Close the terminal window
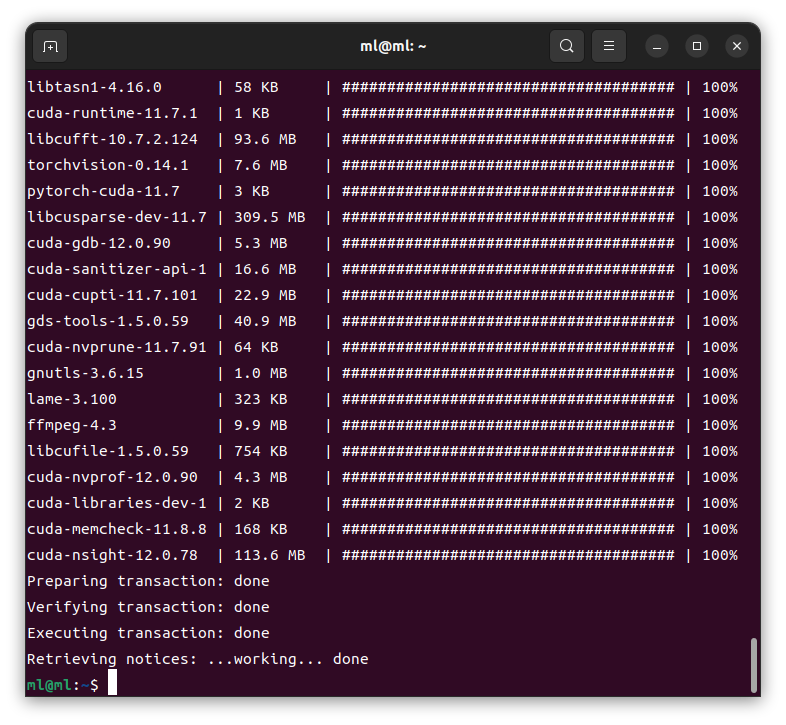Screen dimensions: 786x725 pos(737,46)
